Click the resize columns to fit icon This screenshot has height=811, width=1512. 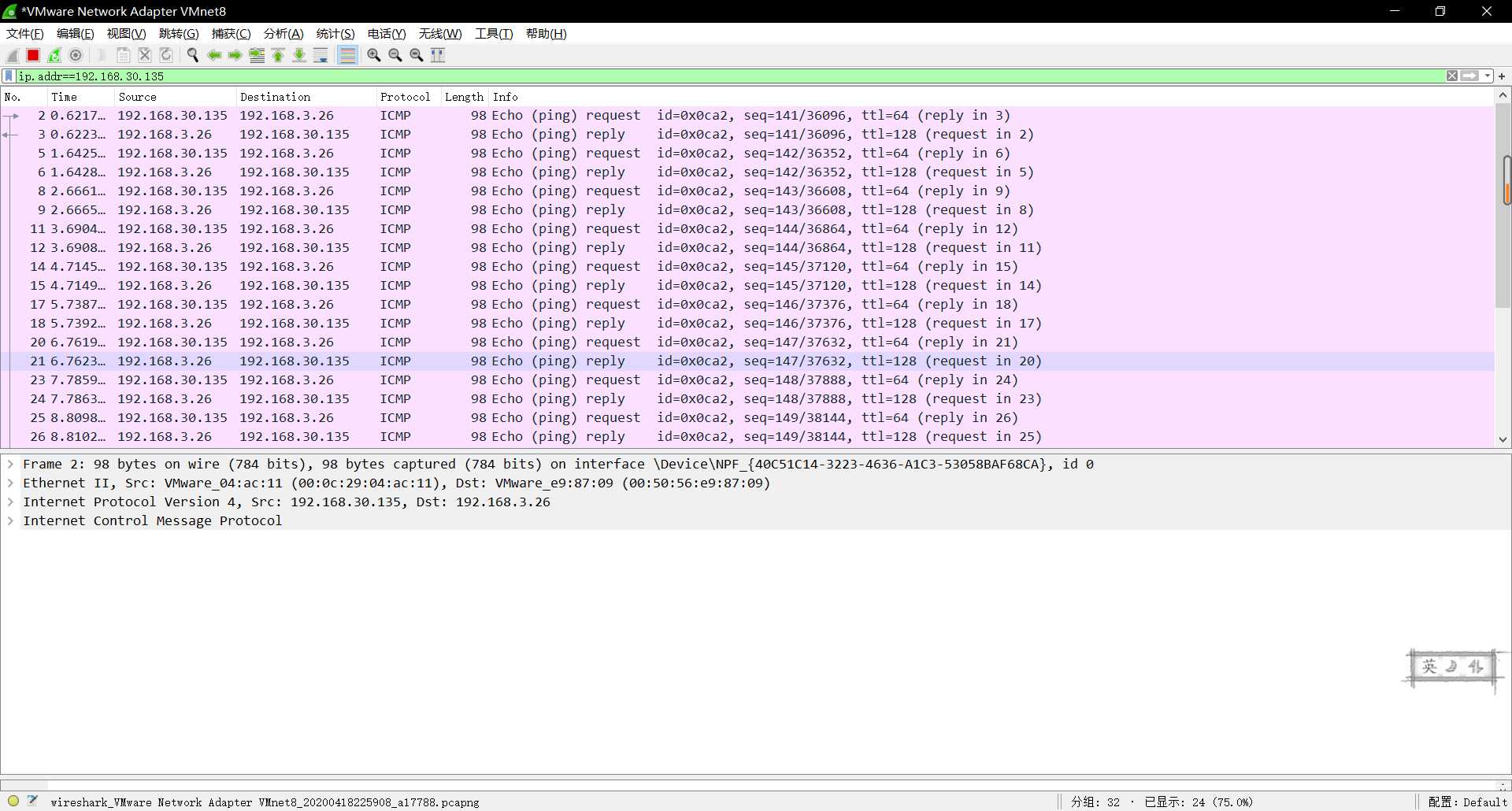(x=438, y=55)
